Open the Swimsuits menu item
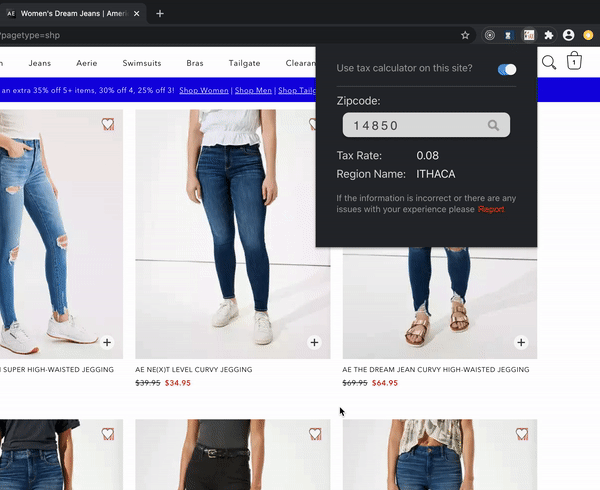 (x=142, y=63)
